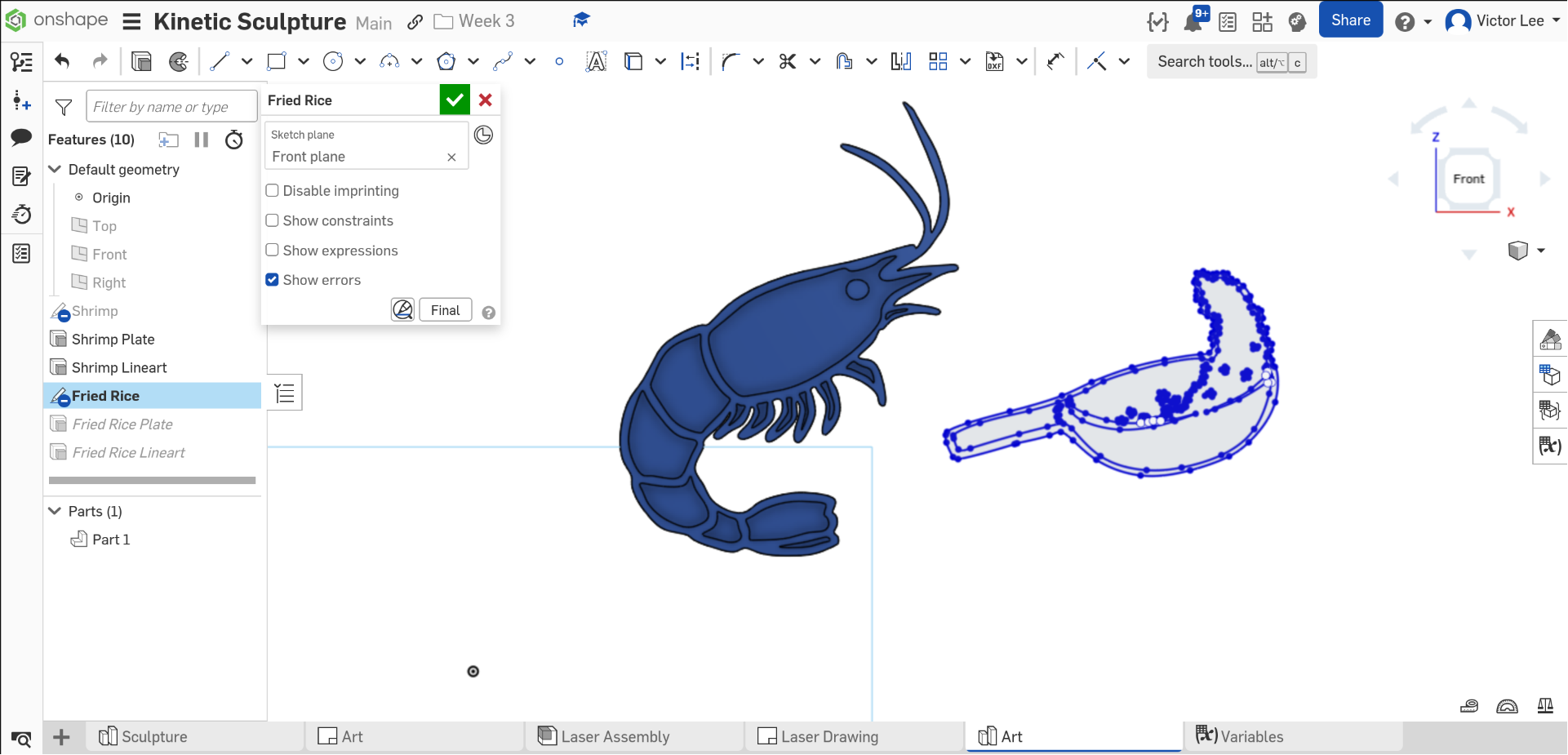This screenshot has height=755, width=1568.
Task: Uncheck the Show errors checkbox
Action: (273, 280)
